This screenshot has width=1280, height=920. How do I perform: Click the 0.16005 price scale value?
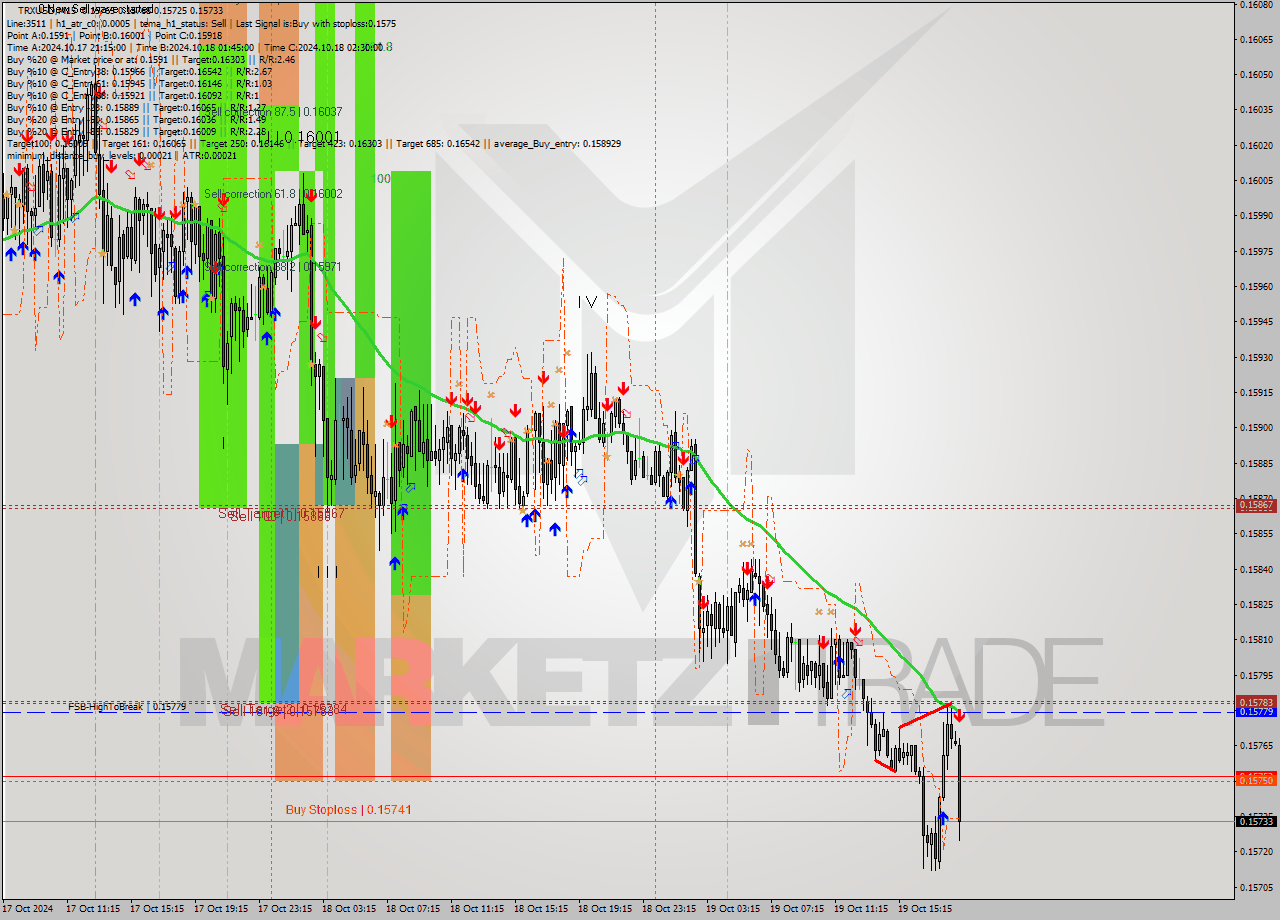[1256, 181]
